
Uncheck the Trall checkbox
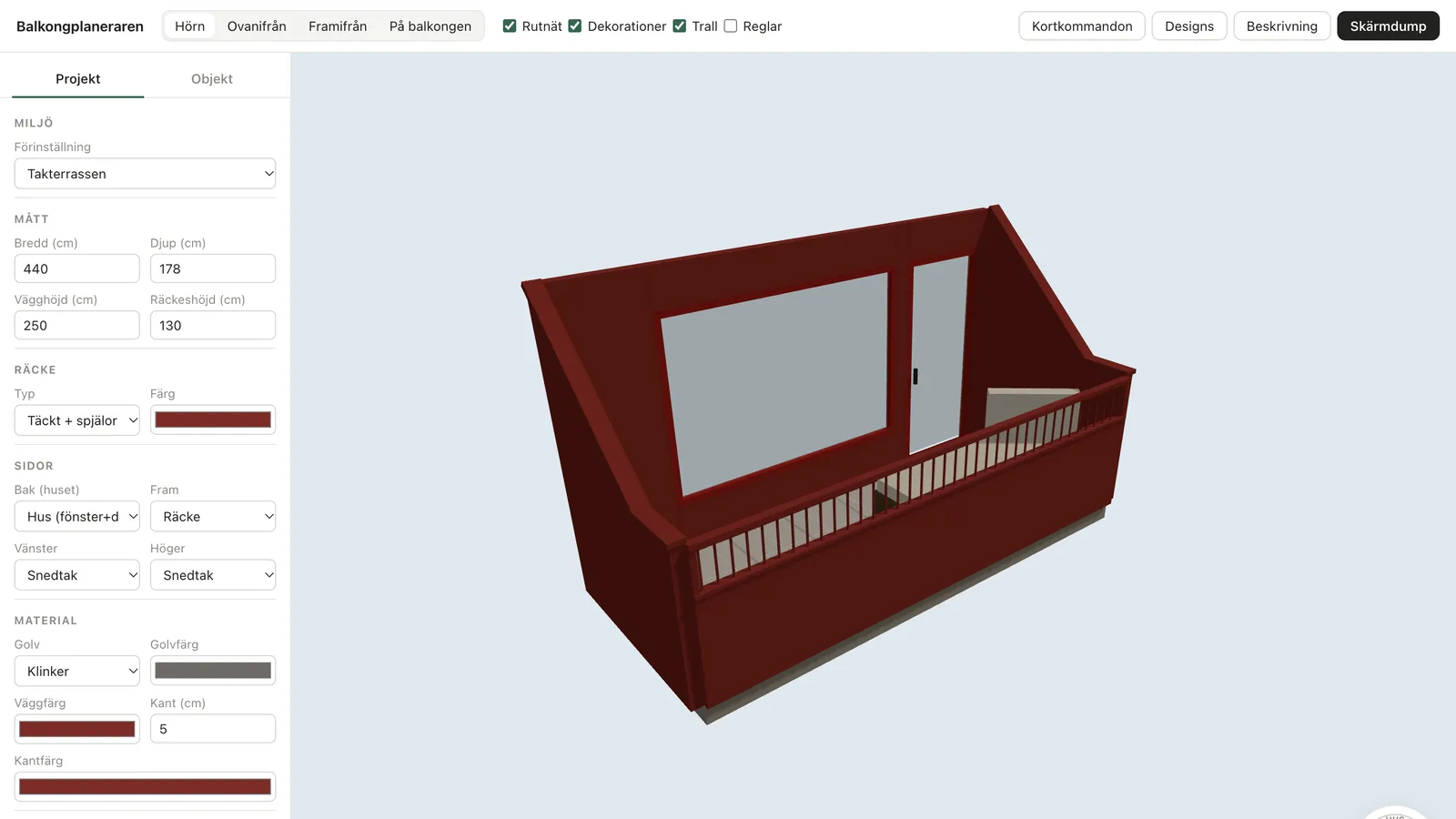coord(680,26)
